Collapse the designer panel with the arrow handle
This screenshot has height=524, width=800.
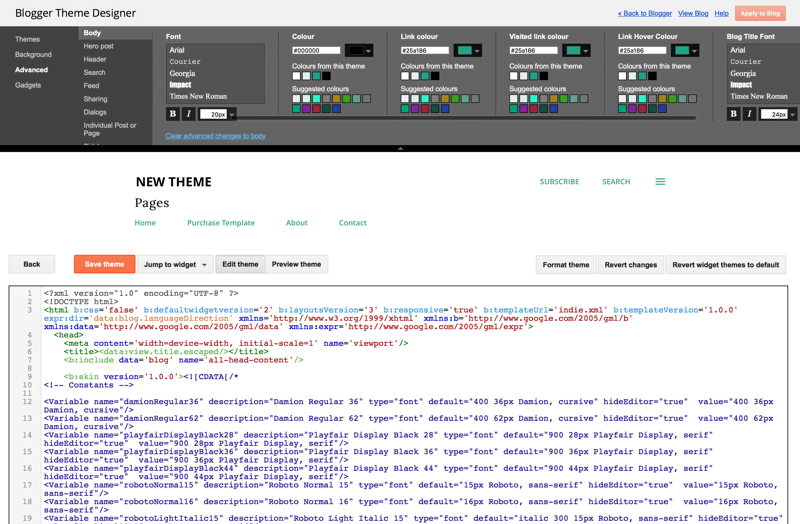pos(400,148)
